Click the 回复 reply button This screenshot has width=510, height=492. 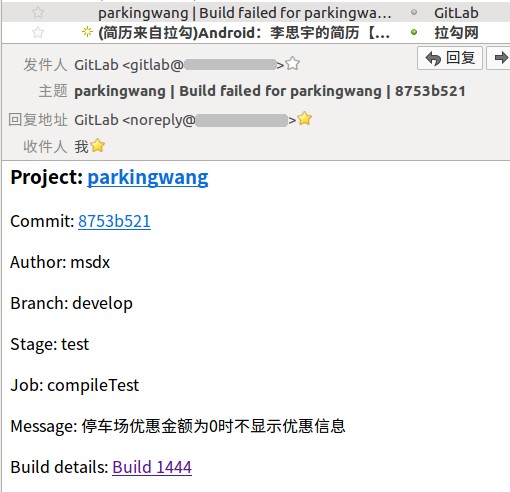(450, 58)
